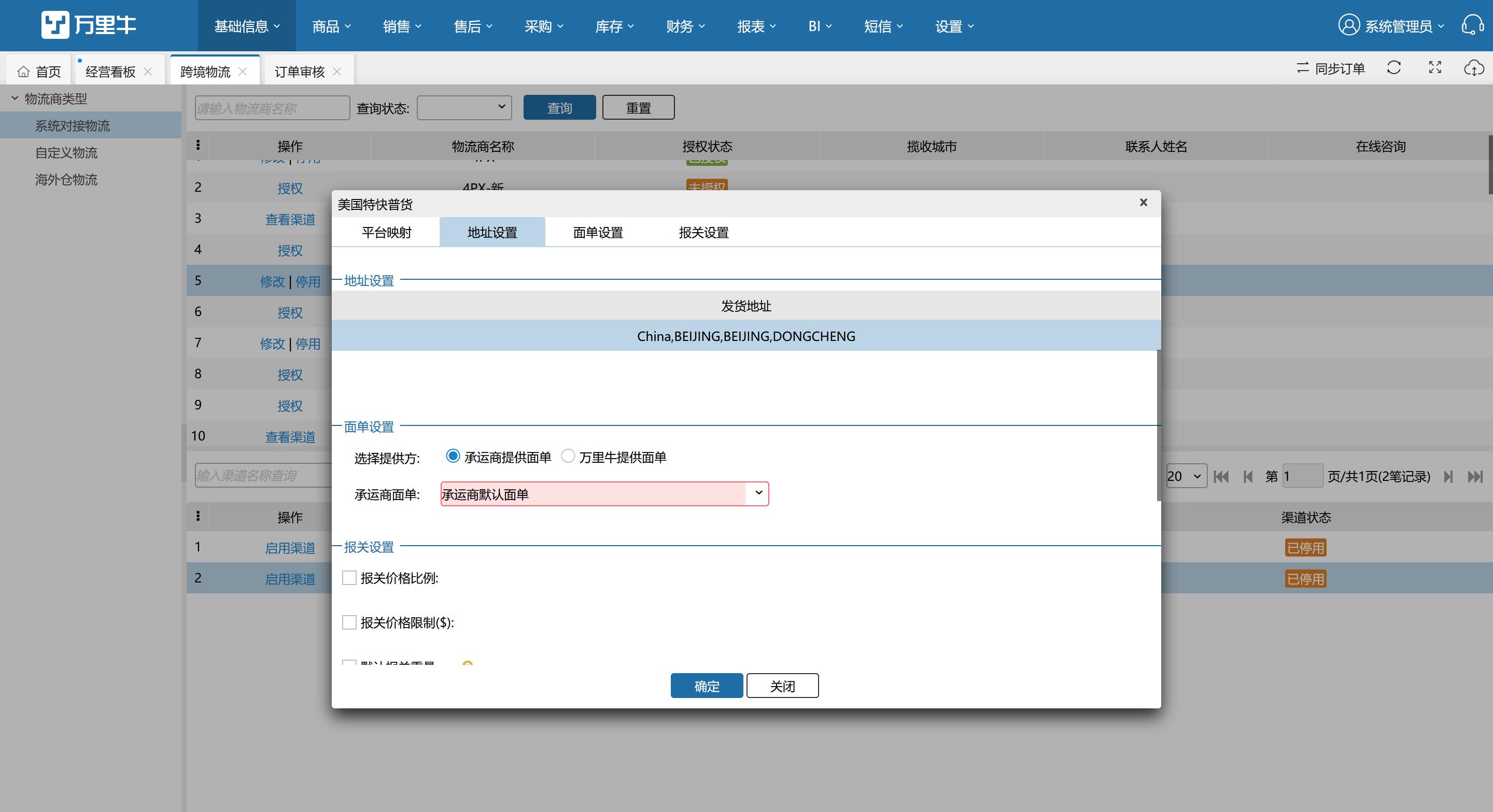Screen dimensions: 1493x812
Task: Open page size dropdown showing 20
Action: 1187,476
